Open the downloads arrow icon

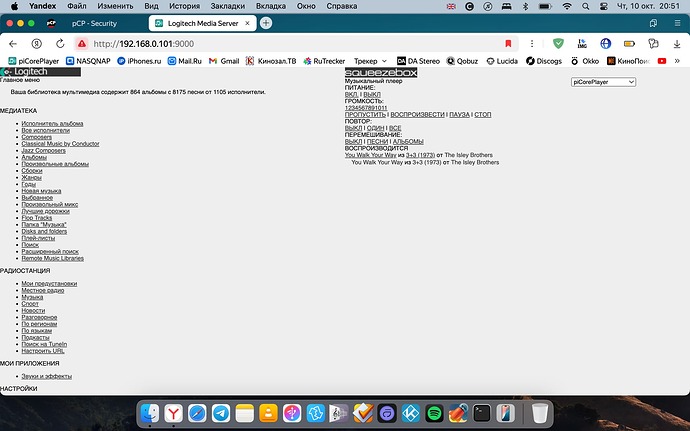[x=677, y=44]
